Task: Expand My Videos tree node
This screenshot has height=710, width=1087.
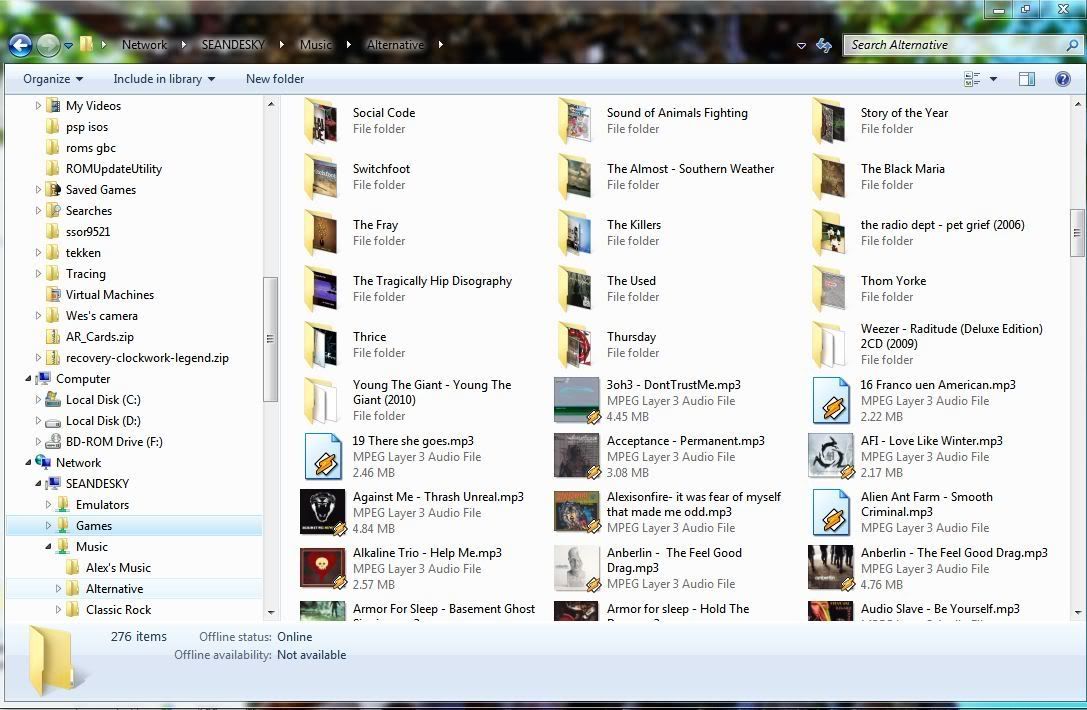Action: click(x=38, y=106)
